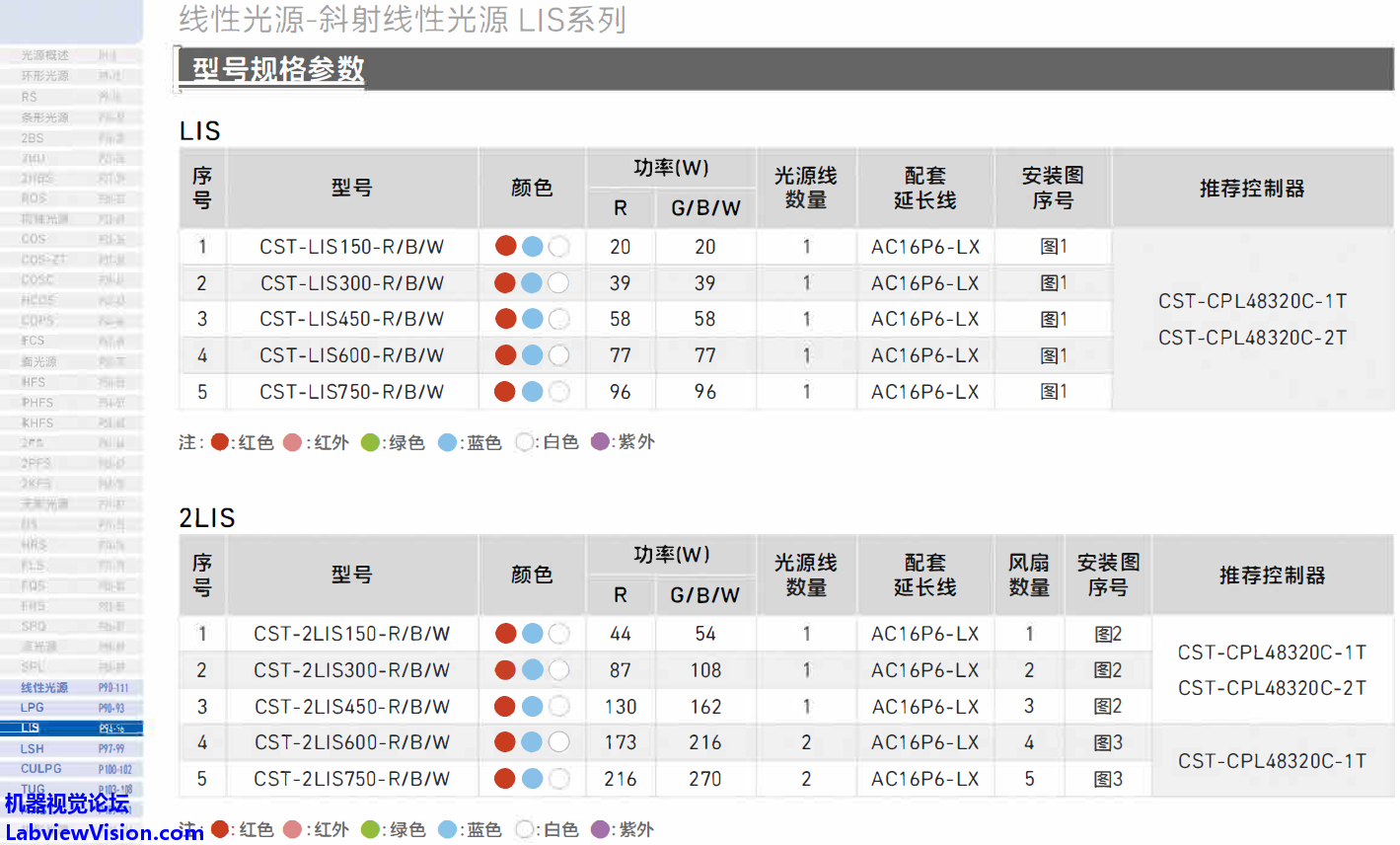The width and height of the screenshot is (1400, 845).
Task: Click the CST-2LIS150-R/B/W model name
Action: [351, 634]
